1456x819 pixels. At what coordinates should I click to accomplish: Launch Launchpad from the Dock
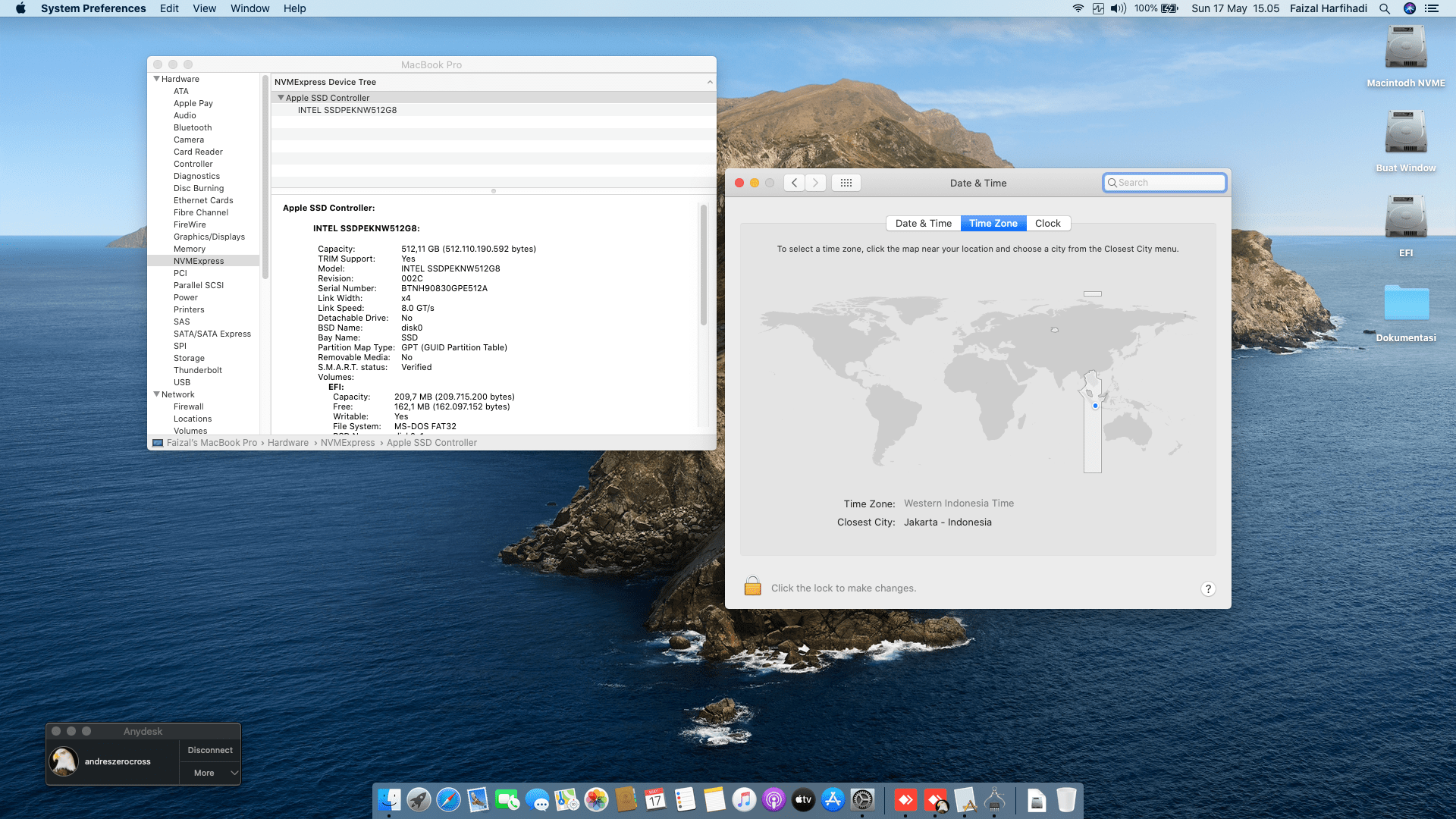419,799
